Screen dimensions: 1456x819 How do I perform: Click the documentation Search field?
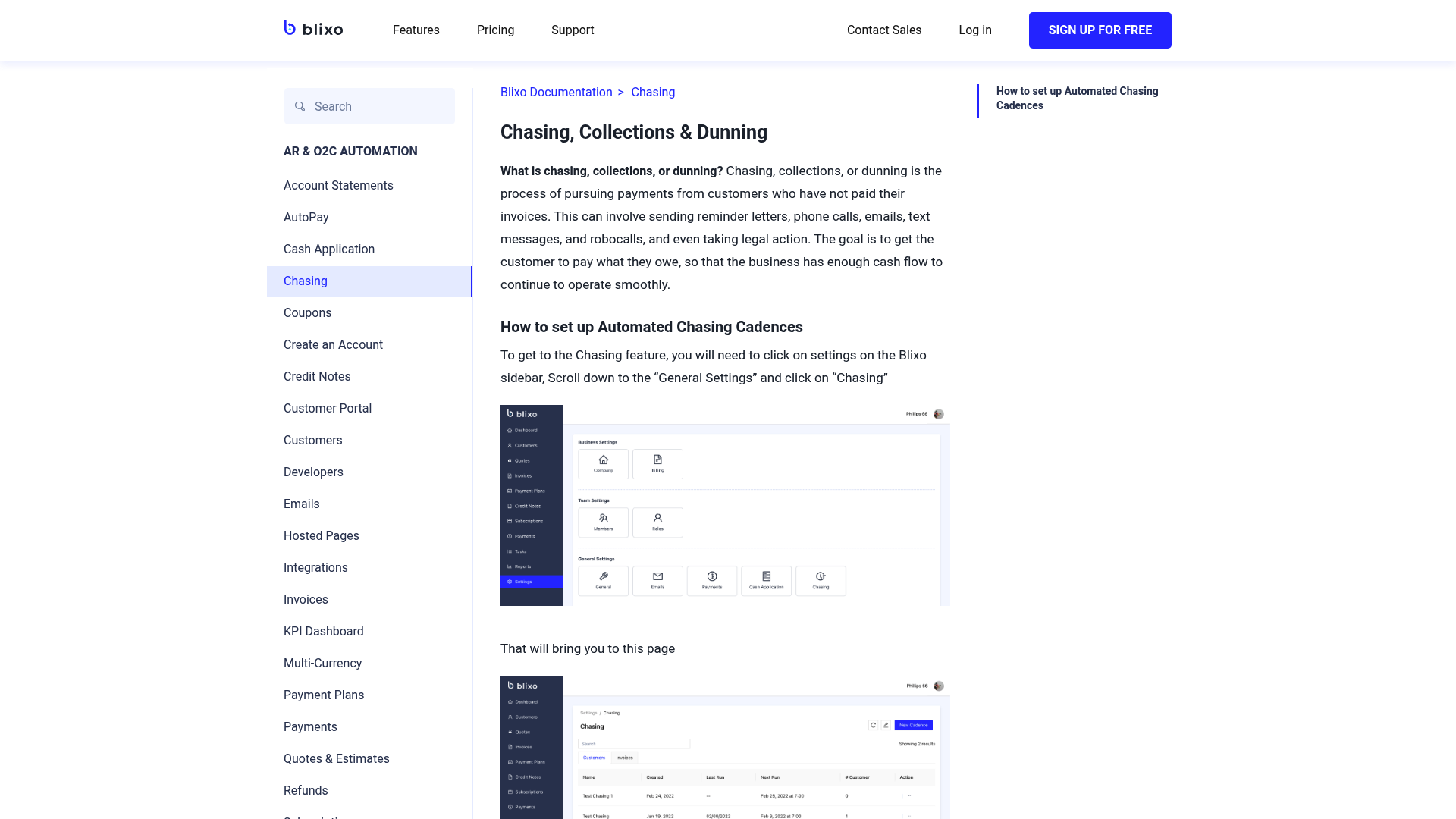[369, 106]
